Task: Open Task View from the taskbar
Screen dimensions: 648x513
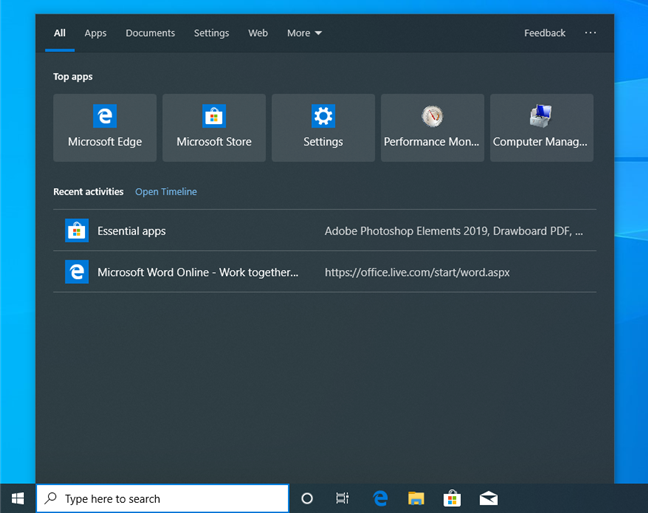Action: tap(342, 499)
